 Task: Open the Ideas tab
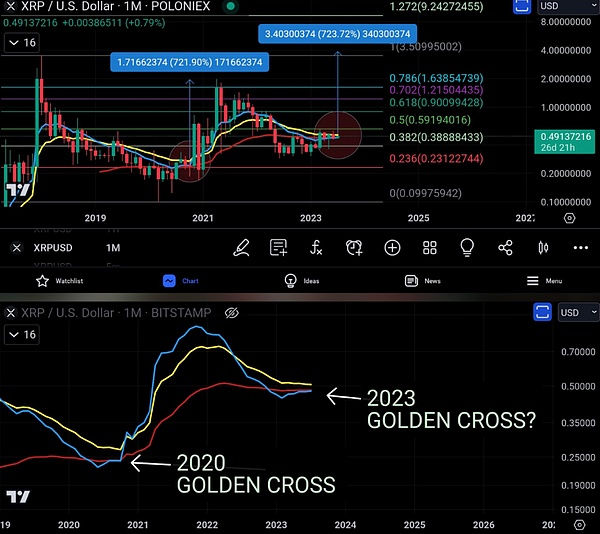click(302, 281)
